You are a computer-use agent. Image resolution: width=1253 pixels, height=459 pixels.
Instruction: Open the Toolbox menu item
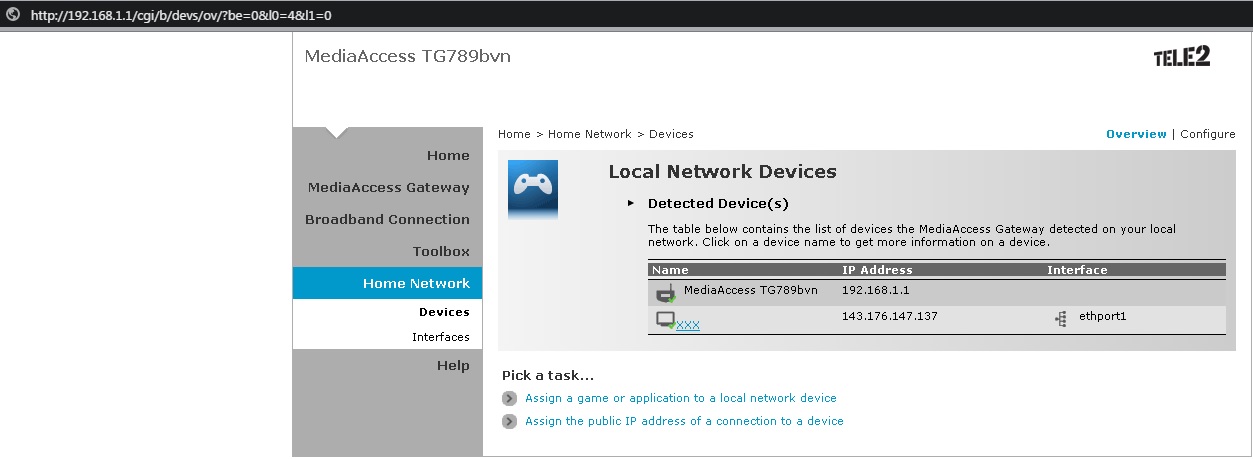[441, 251]
